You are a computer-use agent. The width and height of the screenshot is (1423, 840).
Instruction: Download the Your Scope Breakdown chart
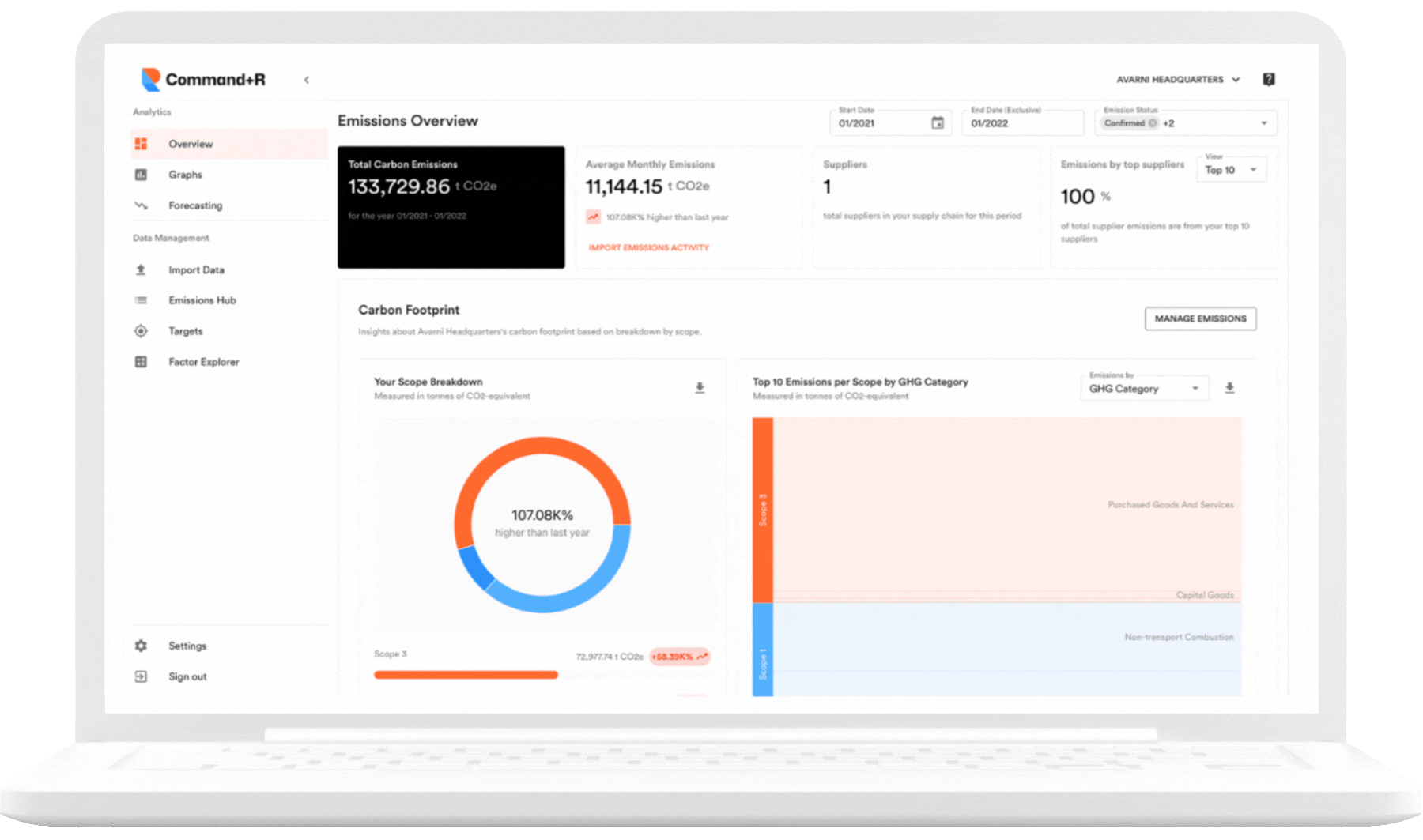click(700, 388)
